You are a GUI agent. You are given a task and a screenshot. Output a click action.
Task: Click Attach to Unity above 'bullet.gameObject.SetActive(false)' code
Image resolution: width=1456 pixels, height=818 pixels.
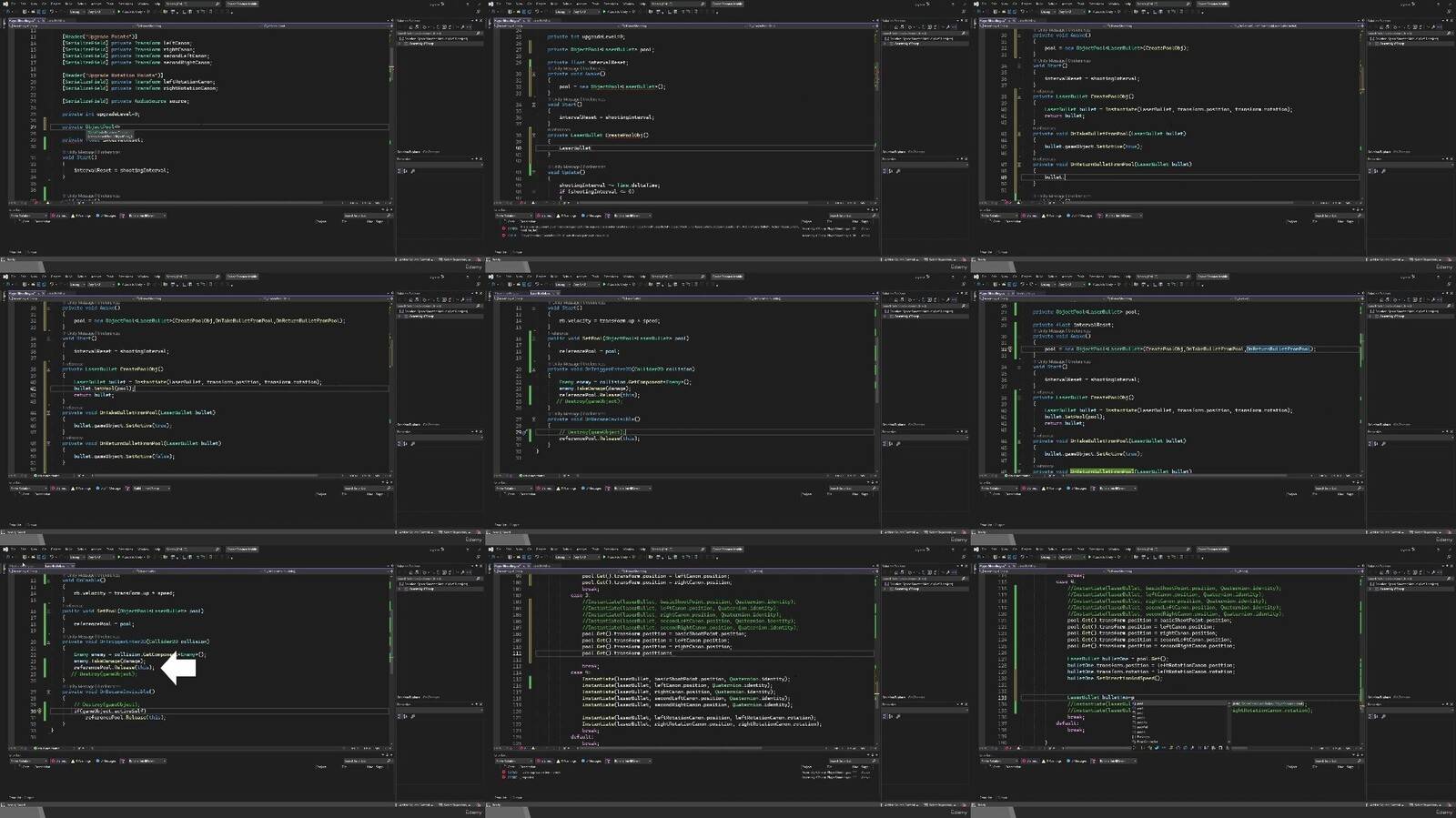(x=132, y=285)
